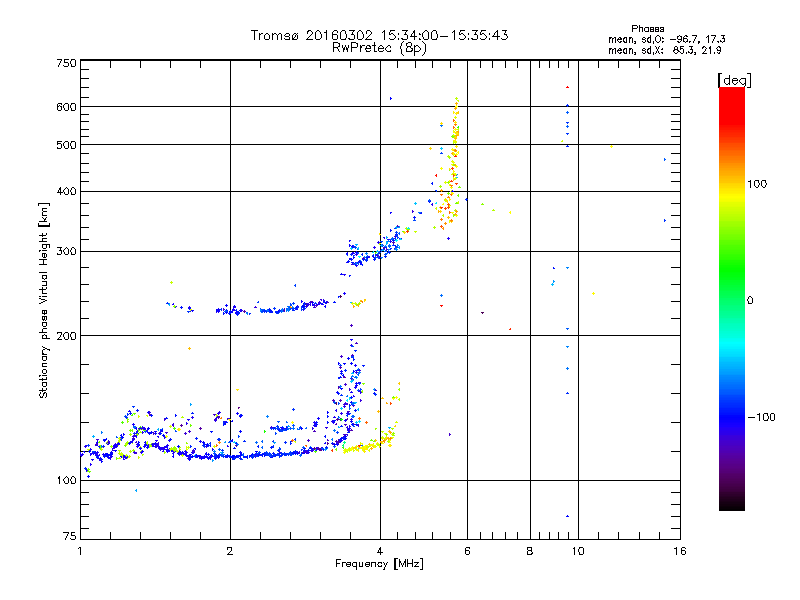Screen dimensions: 800x600
Task: Click the black bottom of the phase colorbar
Action: (x=732, y=503)
